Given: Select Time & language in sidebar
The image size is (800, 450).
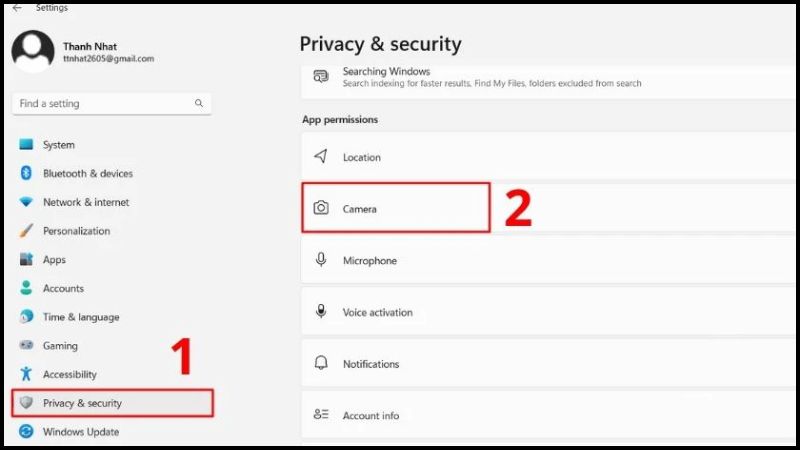Looking at the screenshot, I should 81,317.
